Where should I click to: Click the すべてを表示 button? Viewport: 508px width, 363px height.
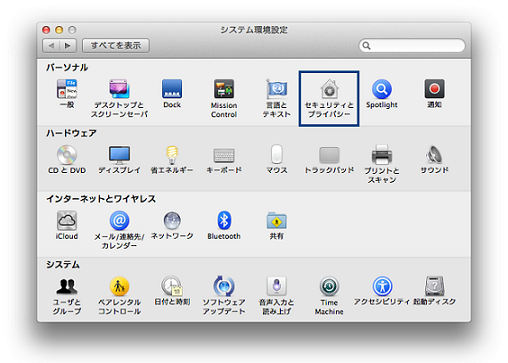click(x=116, y=45)
